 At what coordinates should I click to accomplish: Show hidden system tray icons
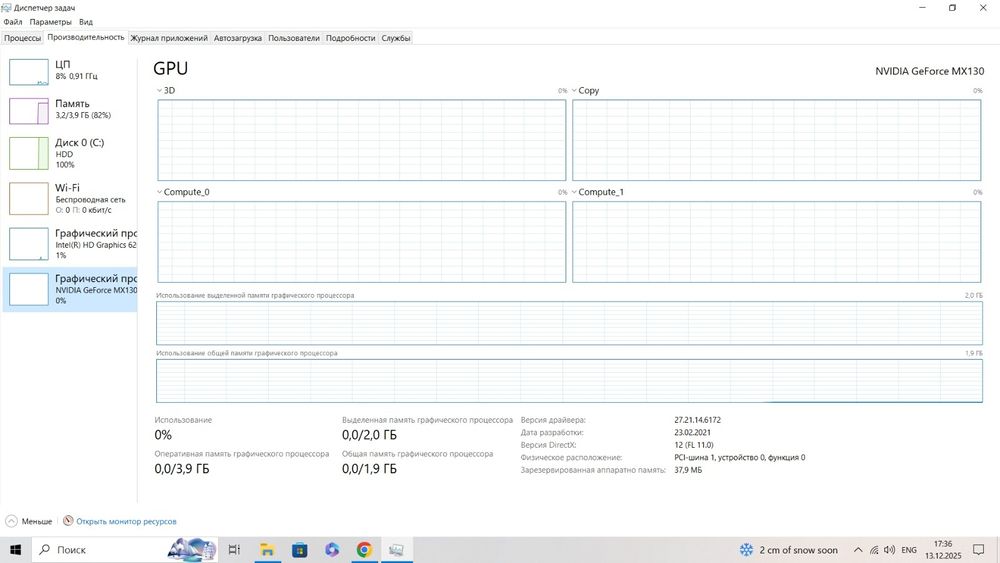pyautogui.click(x=858, y=550)
